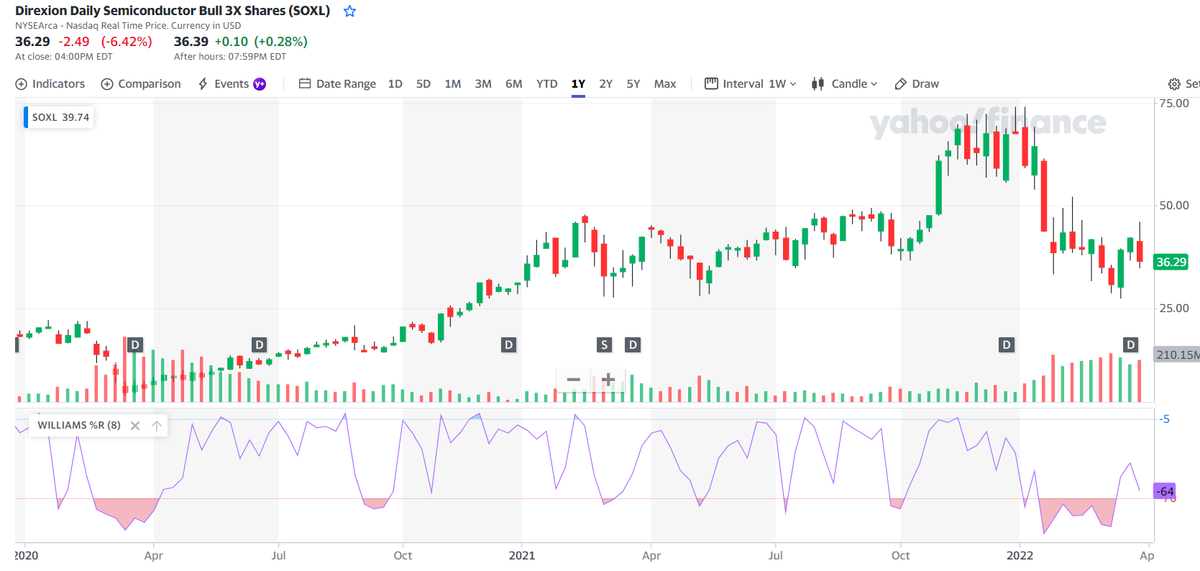Screen dimensions: 1200x571
Task: Click the plus icon beside Indicators
Action: click(21, 84)
